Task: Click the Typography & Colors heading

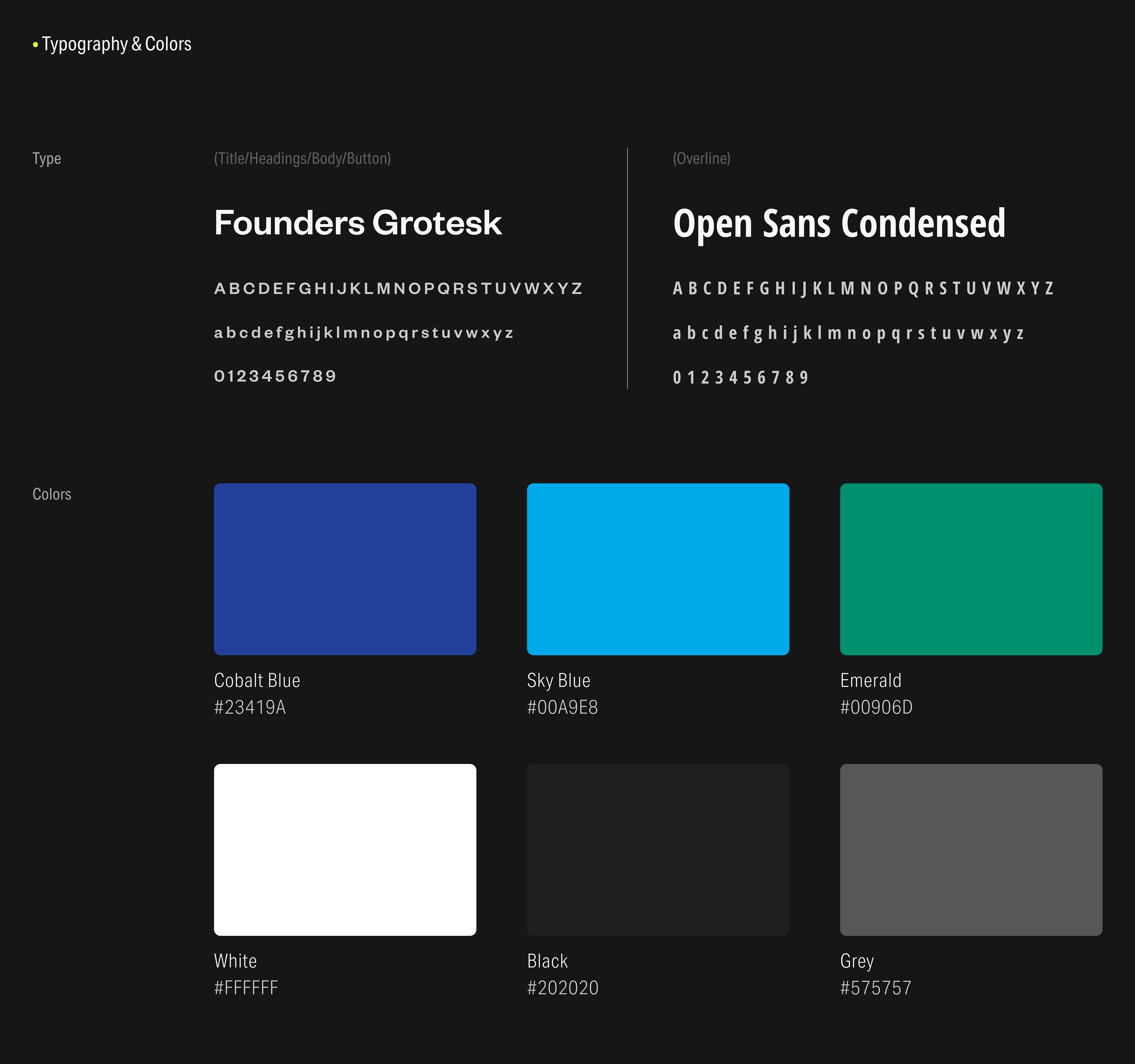Action: click(116, 44)
